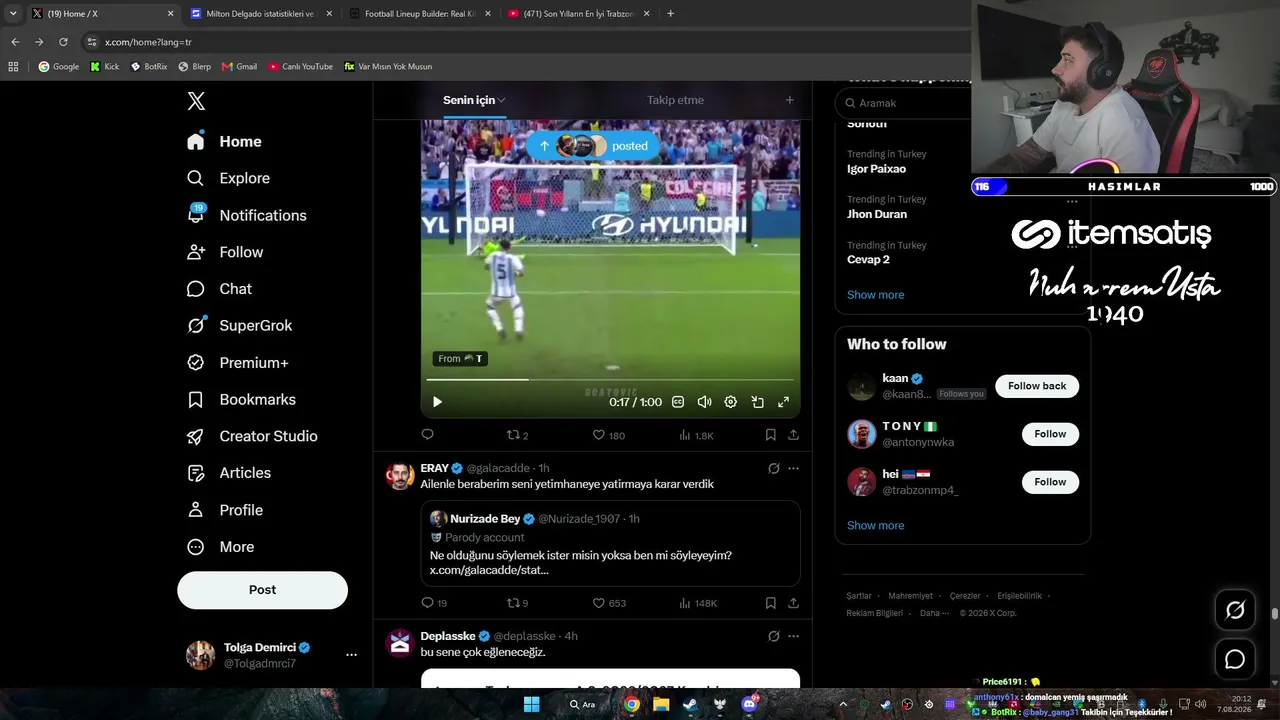Share the football video post
This screenshot has height=720, width=1280.
(793, 435)
